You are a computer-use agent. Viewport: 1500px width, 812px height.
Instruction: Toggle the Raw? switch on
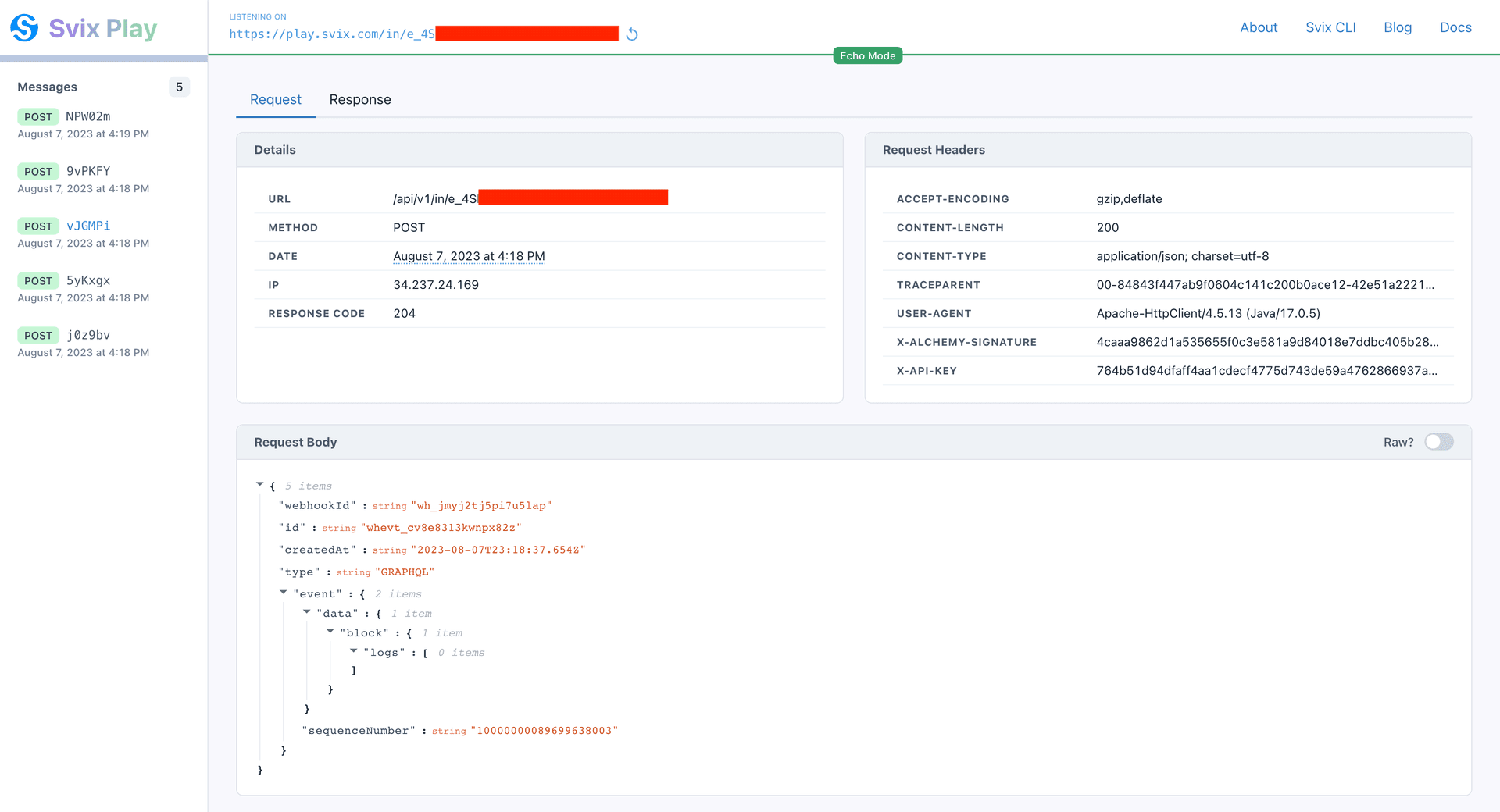tap(1438, 442)
